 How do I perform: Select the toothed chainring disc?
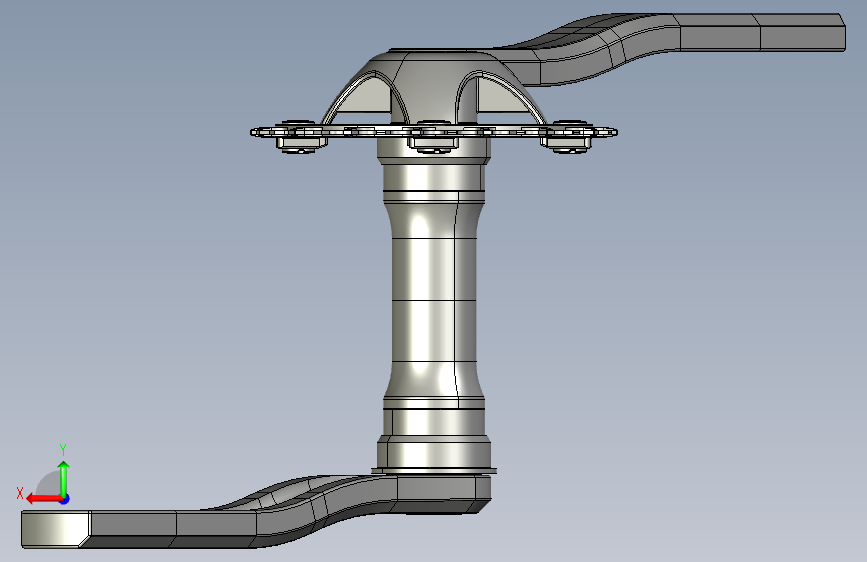point(434,132)
